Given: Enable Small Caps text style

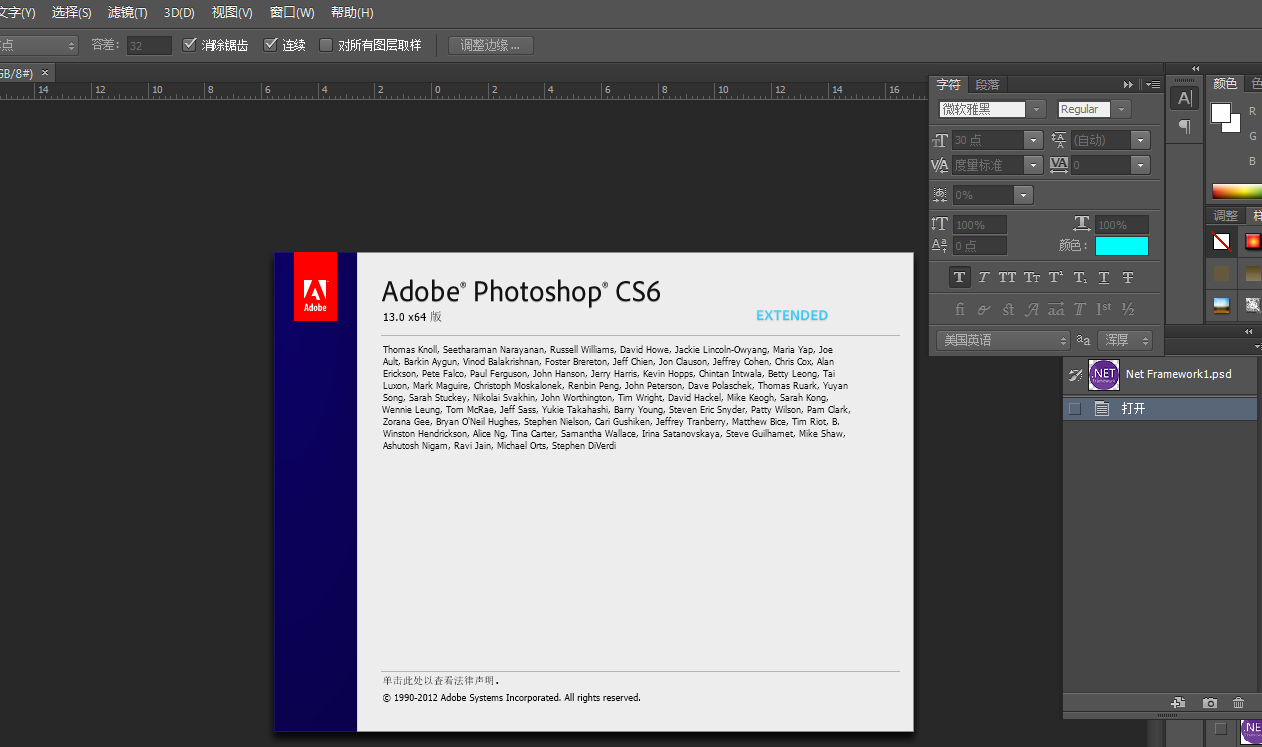Looking at the screenshot, I should (1032, 277).
